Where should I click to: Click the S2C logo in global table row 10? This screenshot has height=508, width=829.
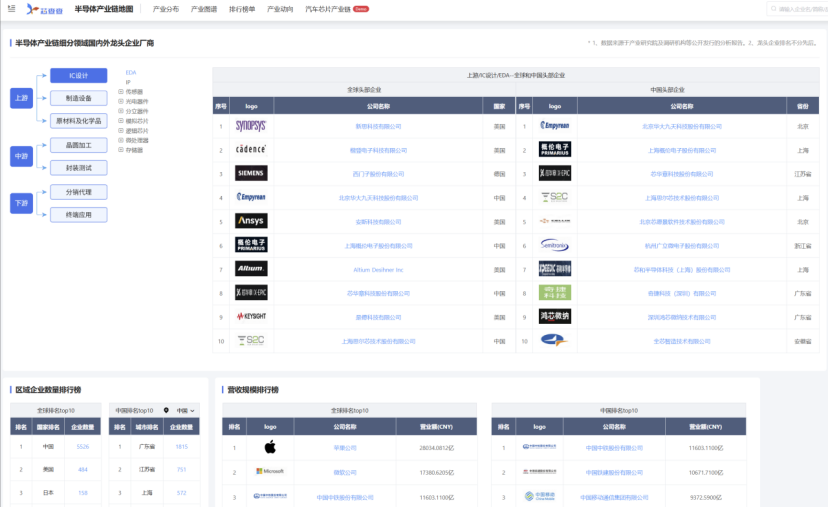pos(251,340)
